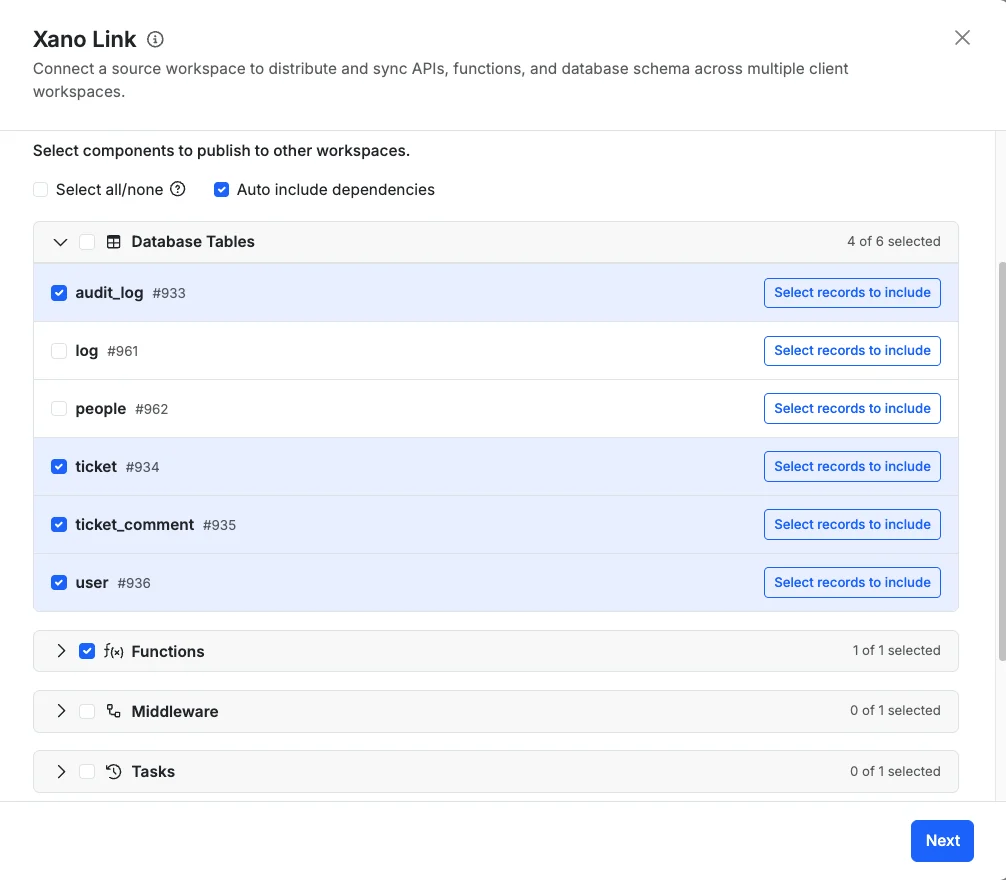The image size is (1006, 880).
Task: Click the Tasks clock icon
Action: [114, 771]
